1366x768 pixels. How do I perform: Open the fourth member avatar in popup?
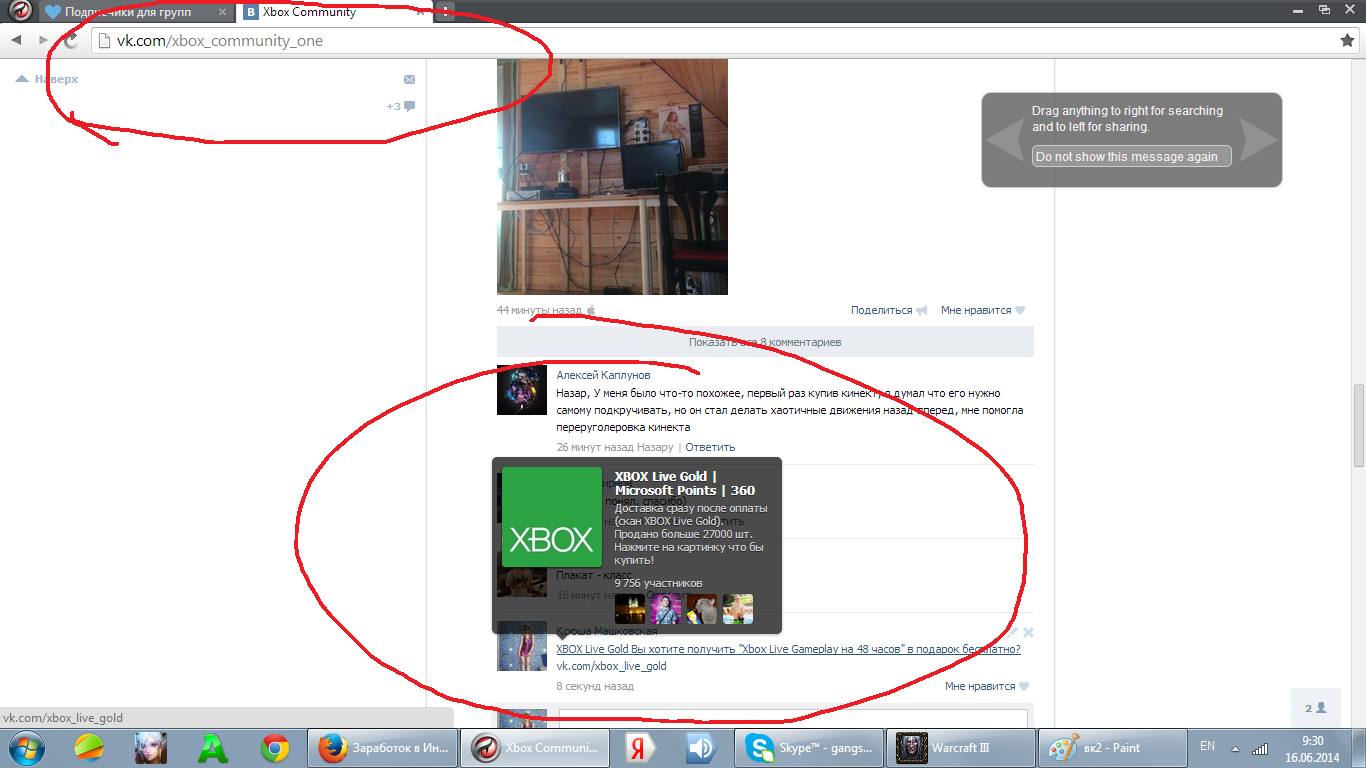pos(738,609)
